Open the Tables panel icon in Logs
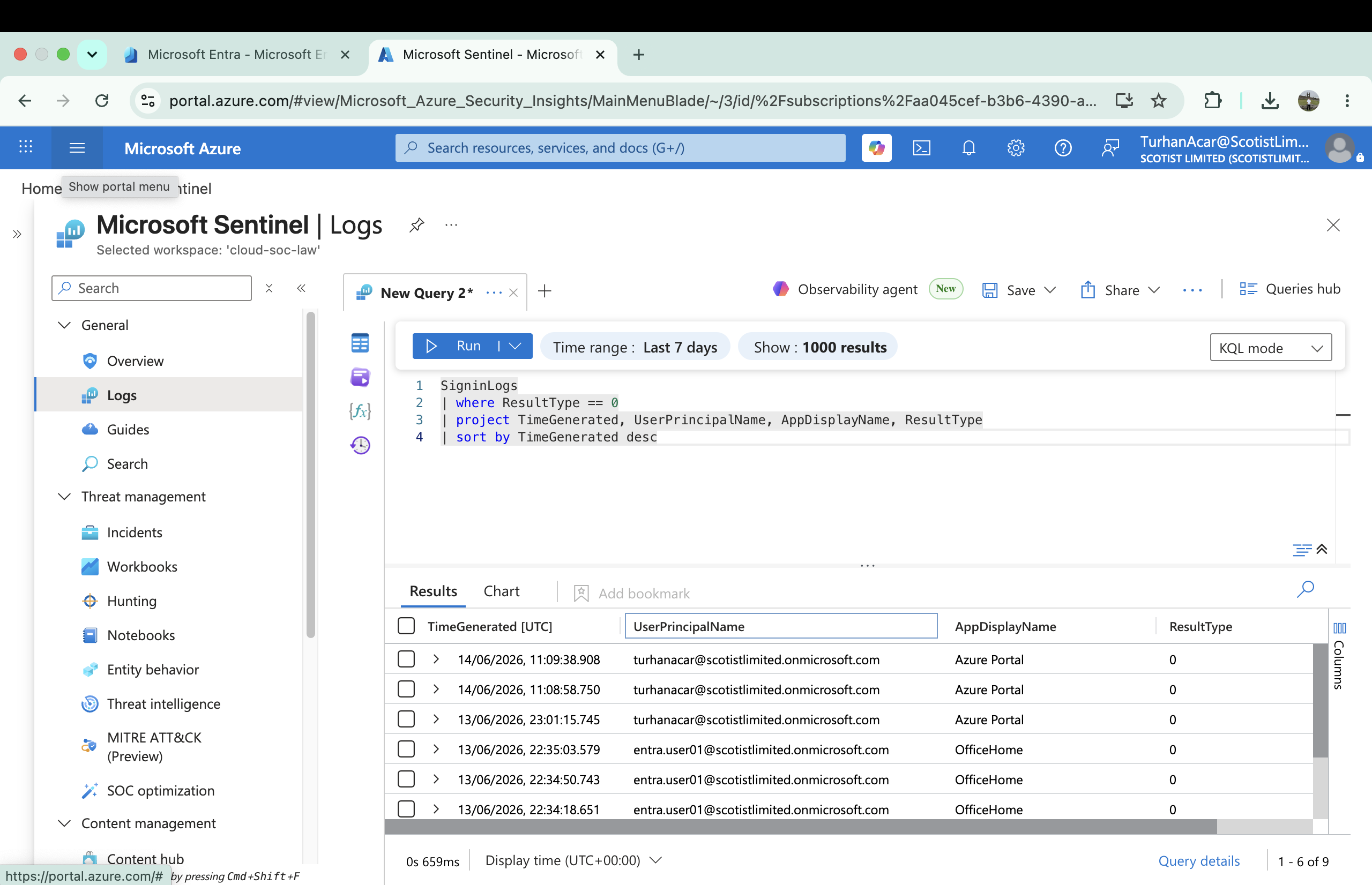Screen dimensions: 1372x885 point(360,343)
